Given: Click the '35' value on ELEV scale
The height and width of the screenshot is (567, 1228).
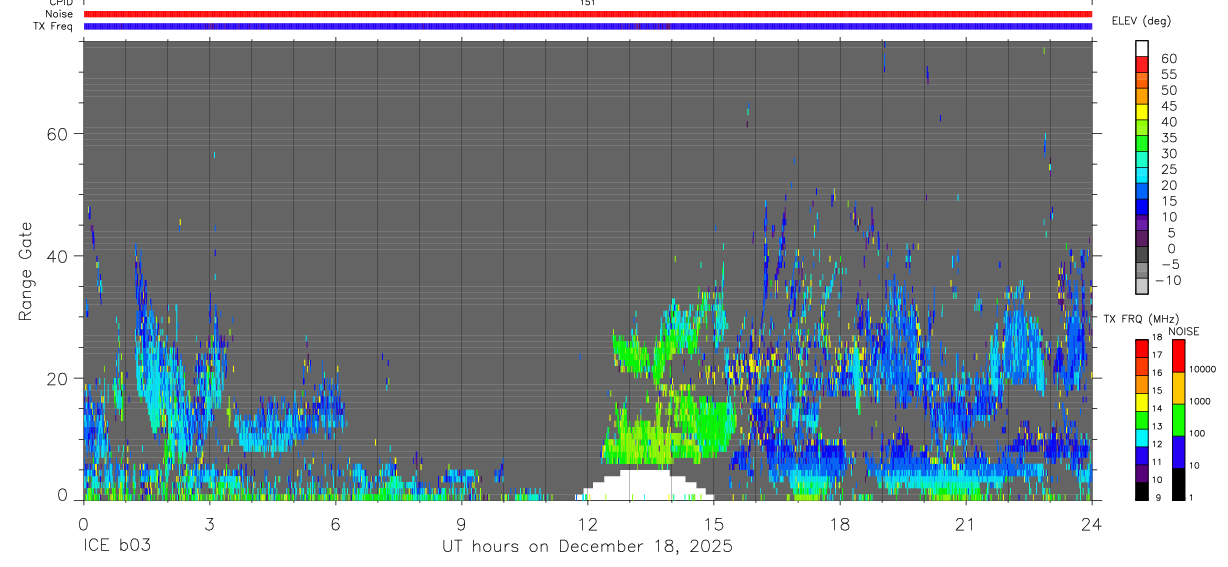Looking at the screenshot, I should [x=1168, y=138].
